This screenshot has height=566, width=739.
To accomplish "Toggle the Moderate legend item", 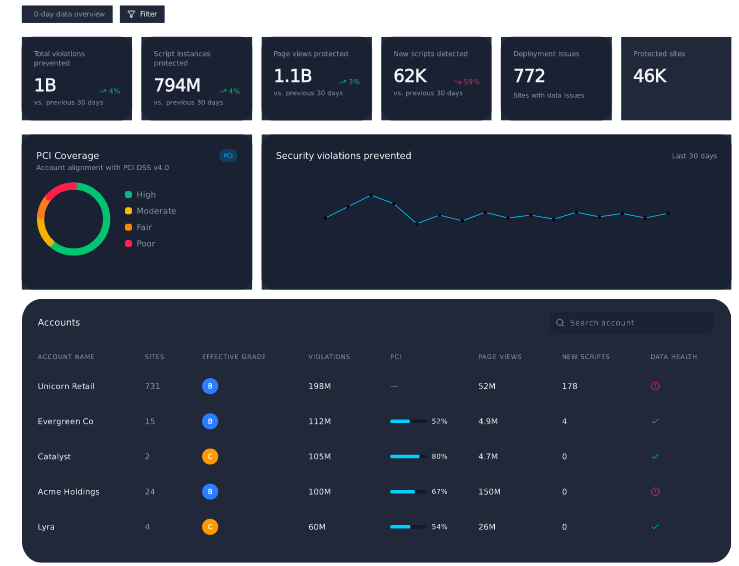I will 150,211.
